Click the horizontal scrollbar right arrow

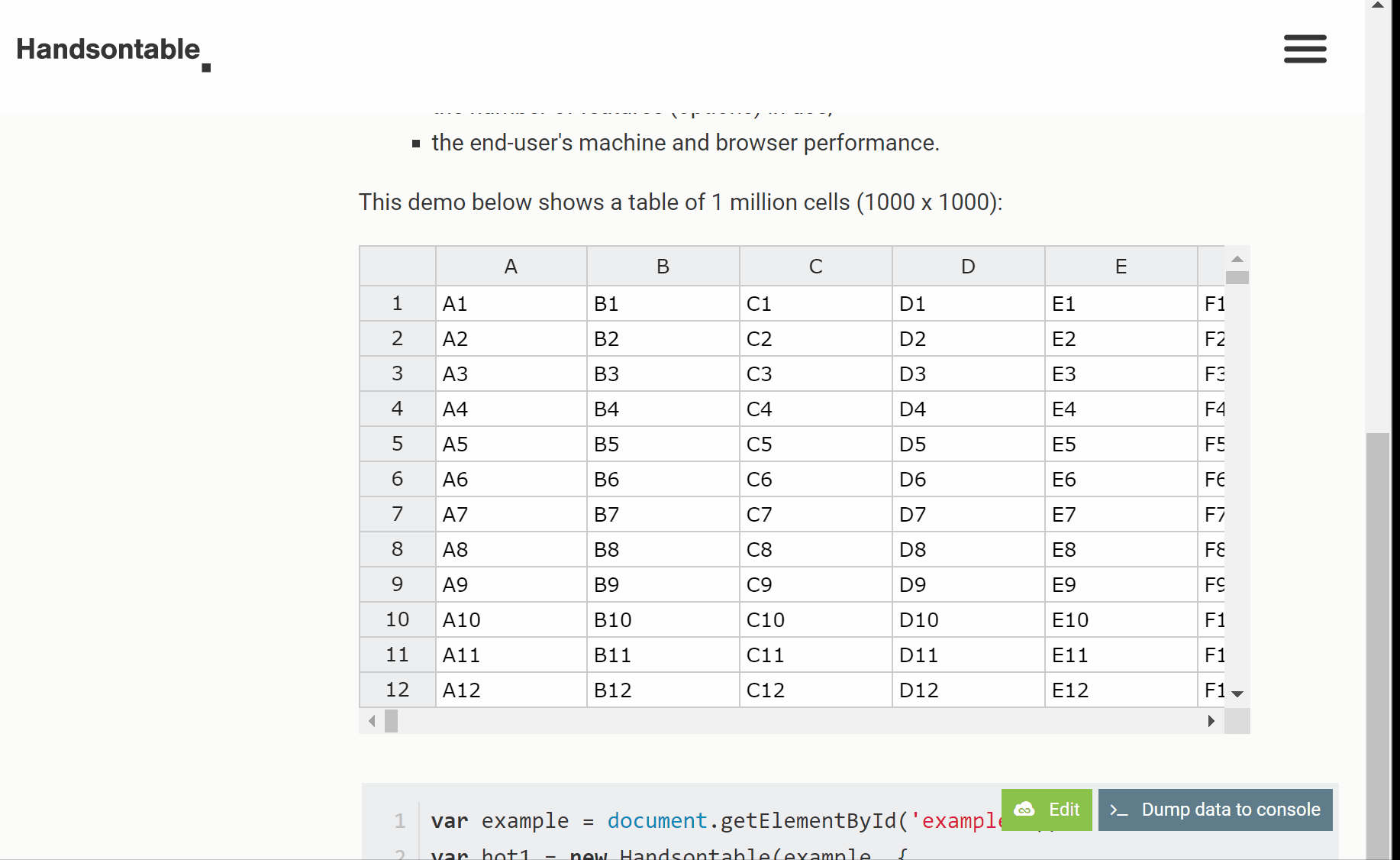1211,720
